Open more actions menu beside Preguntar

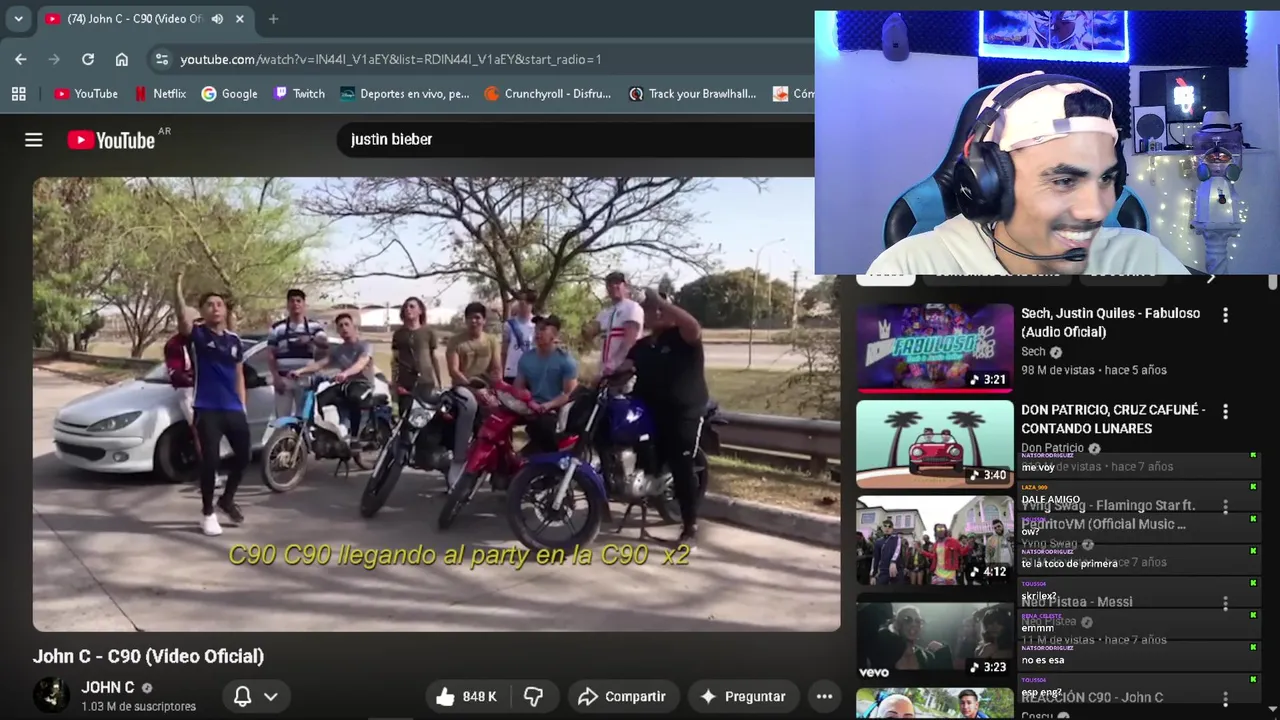point(824,696)
